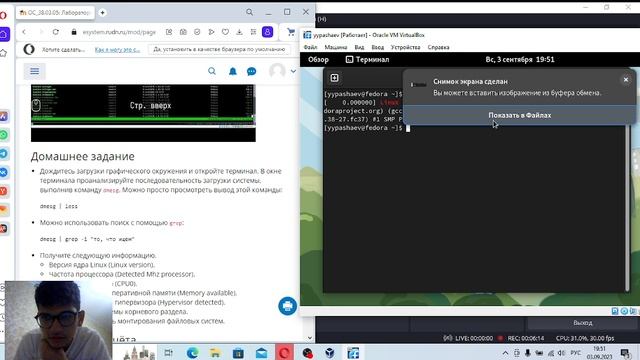Open WhatsApp in the Opera sidebar

pos(4,135)
